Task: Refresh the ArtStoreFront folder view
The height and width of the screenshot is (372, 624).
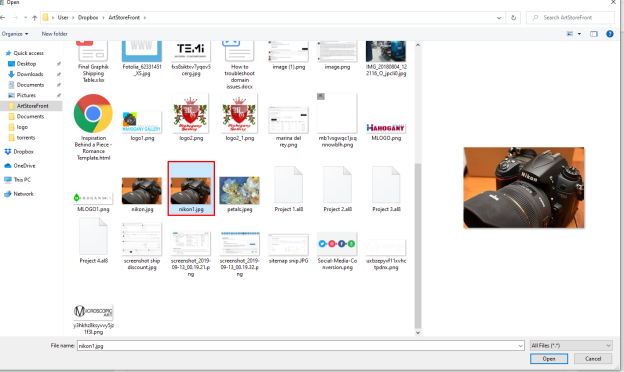Action: [513, 18]
